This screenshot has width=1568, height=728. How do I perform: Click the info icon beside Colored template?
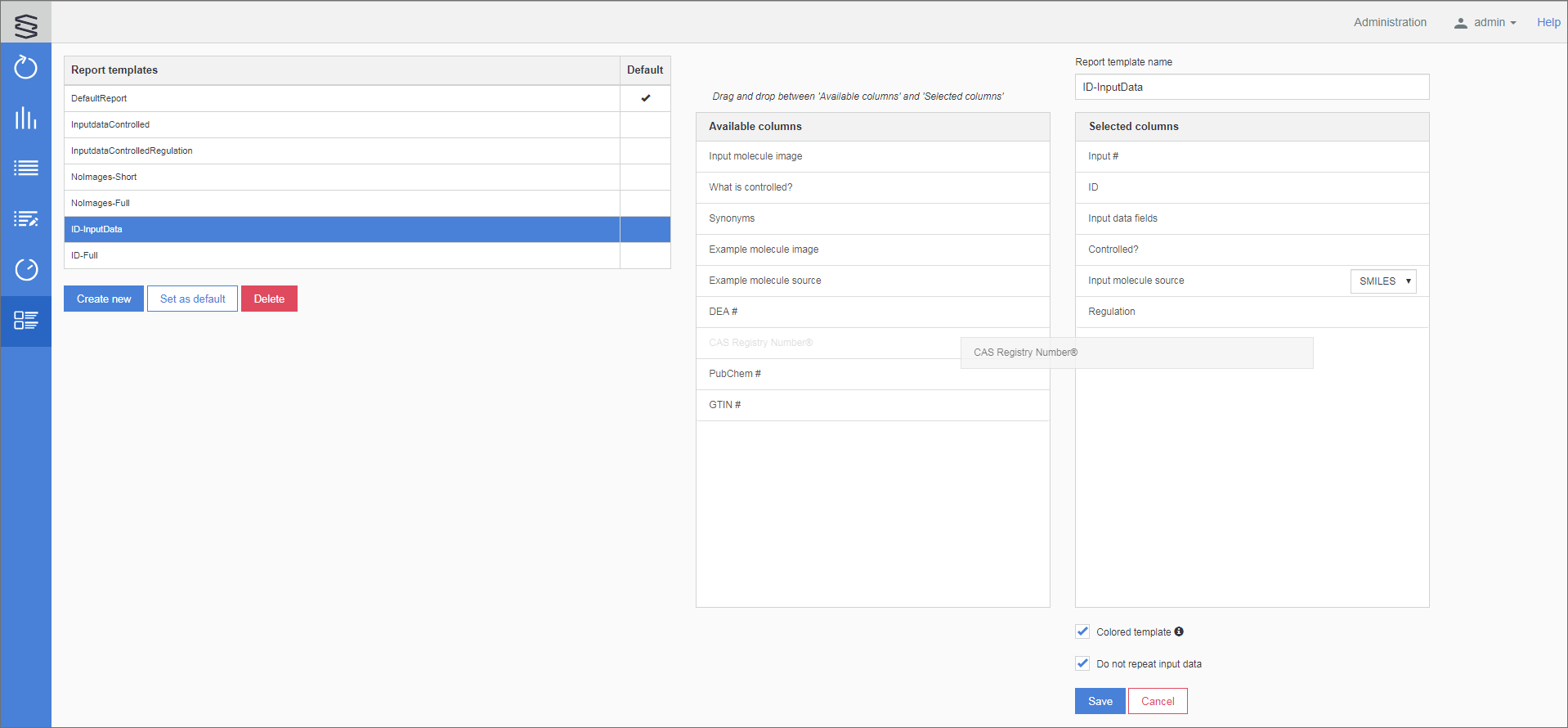click(x=1179, y=631)
